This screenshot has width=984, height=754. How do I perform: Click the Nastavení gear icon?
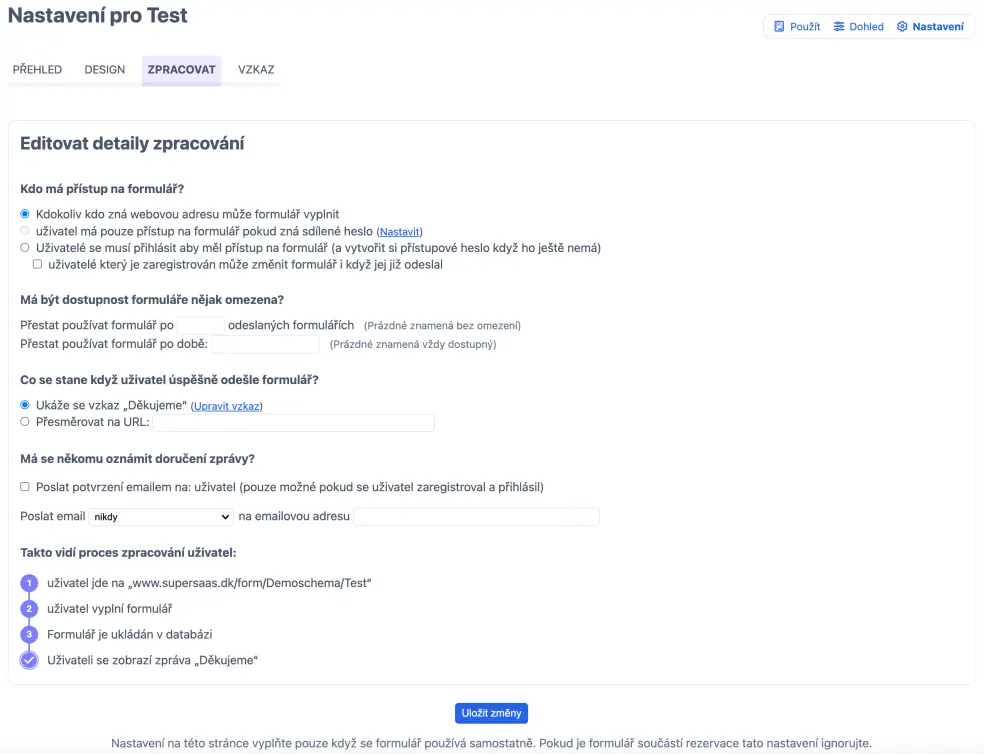[902, 27]
